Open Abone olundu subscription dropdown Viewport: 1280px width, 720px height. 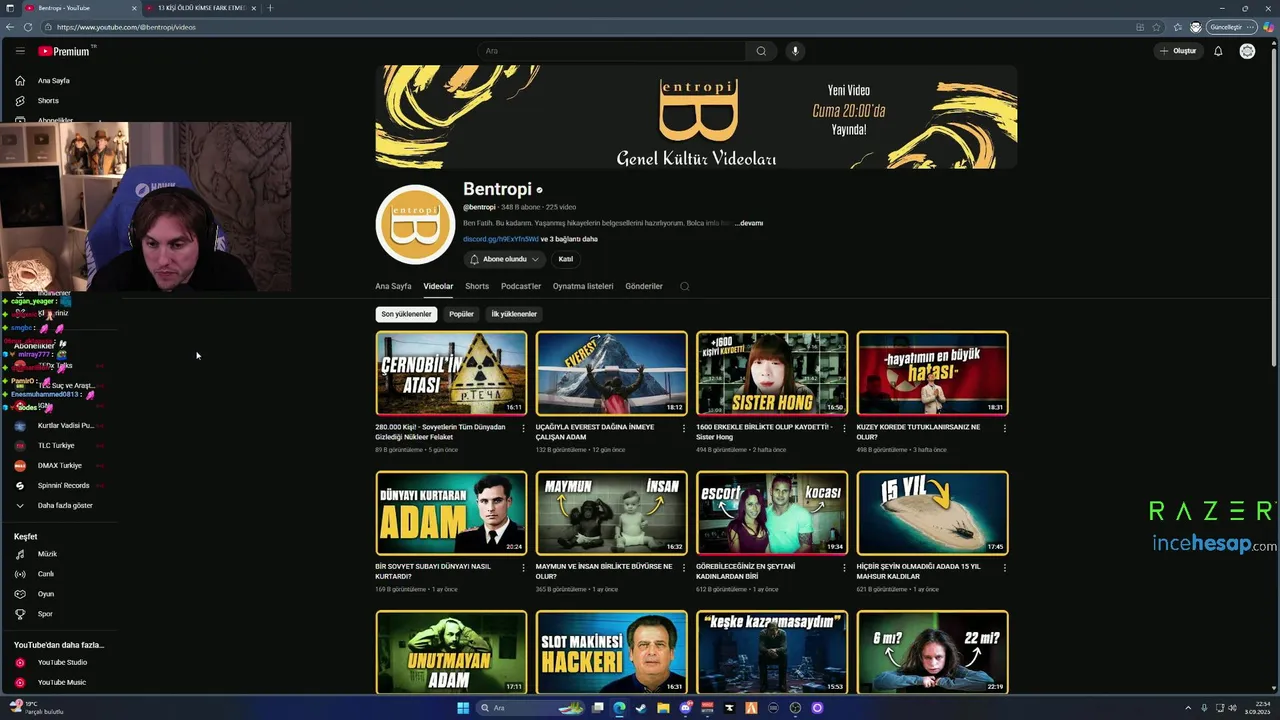505,259
